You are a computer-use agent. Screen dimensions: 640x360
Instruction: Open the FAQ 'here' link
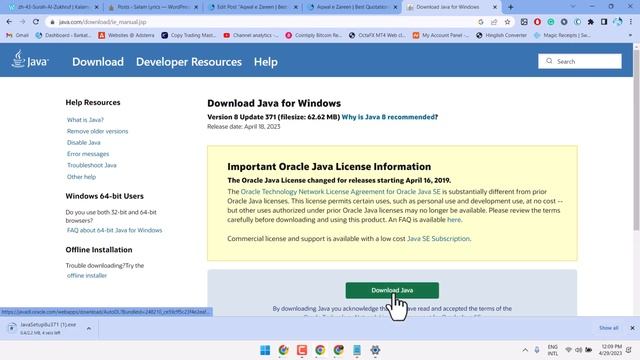[x=454, y=220]
